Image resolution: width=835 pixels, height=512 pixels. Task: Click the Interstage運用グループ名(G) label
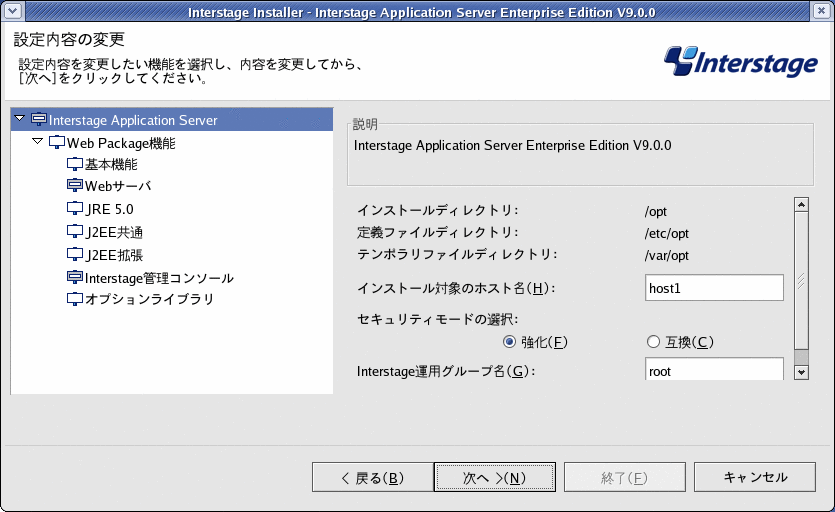pos(446,371)
